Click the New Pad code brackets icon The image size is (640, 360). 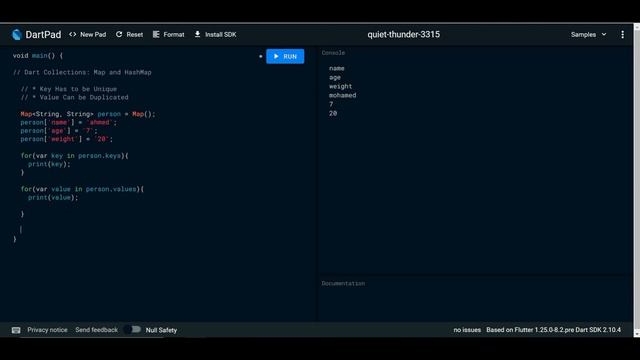(73, 35)
